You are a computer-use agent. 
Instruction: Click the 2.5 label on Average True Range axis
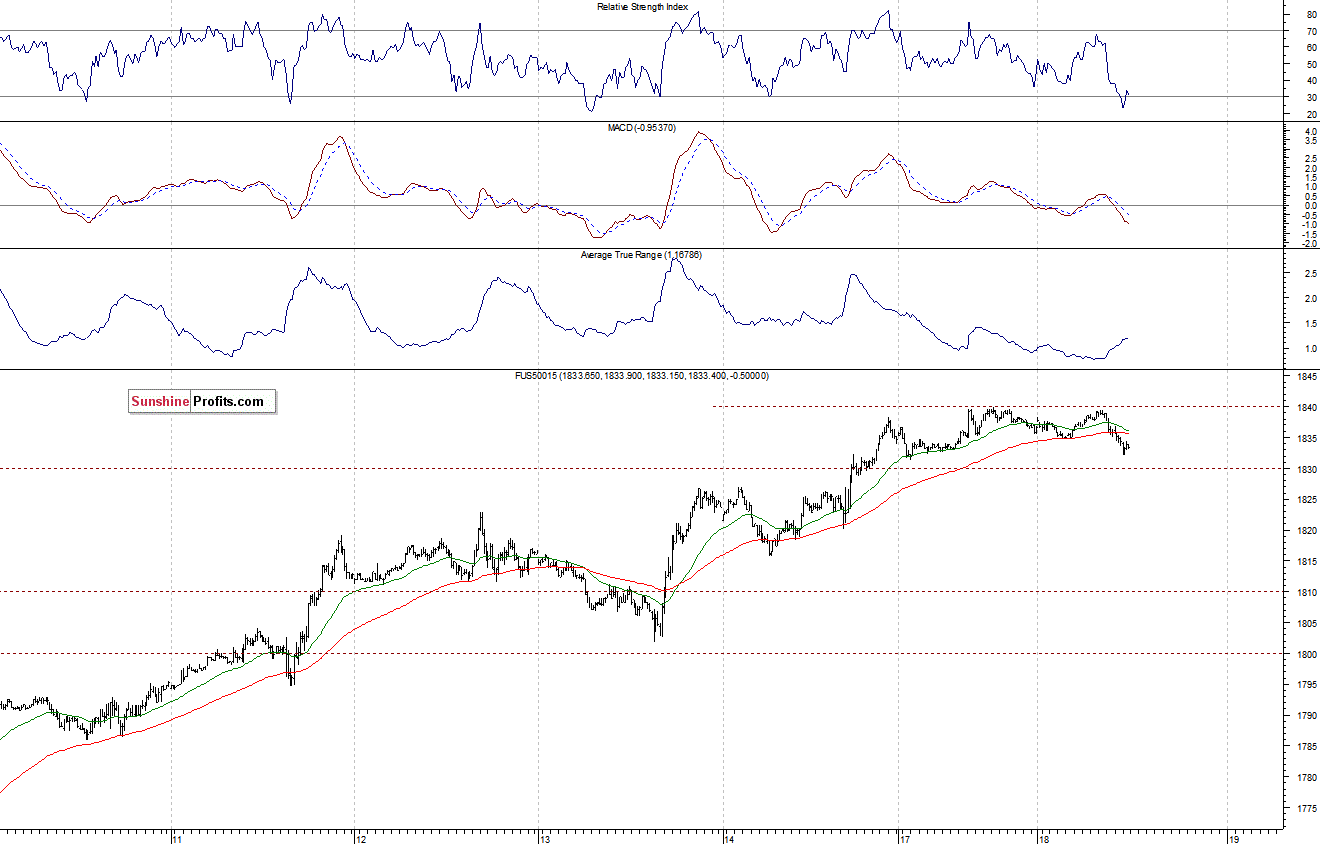1310,273
